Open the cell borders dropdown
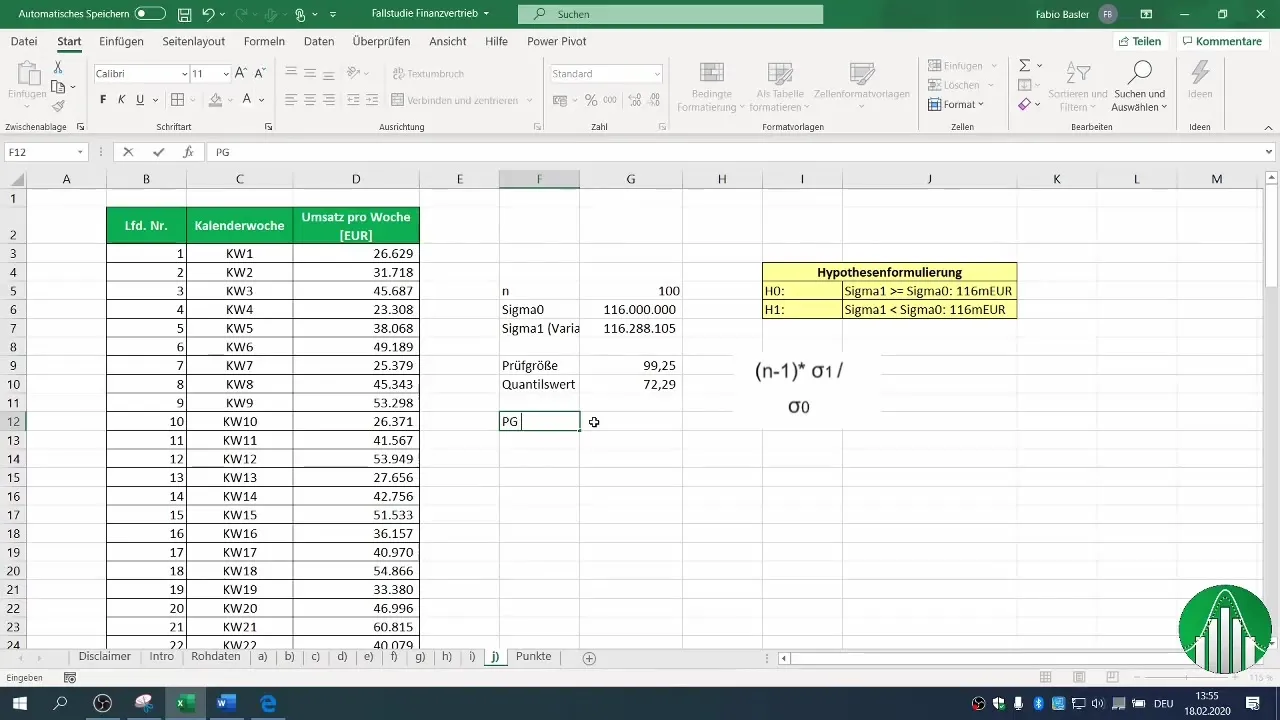The image size is (1280, 720). [193, 100]
